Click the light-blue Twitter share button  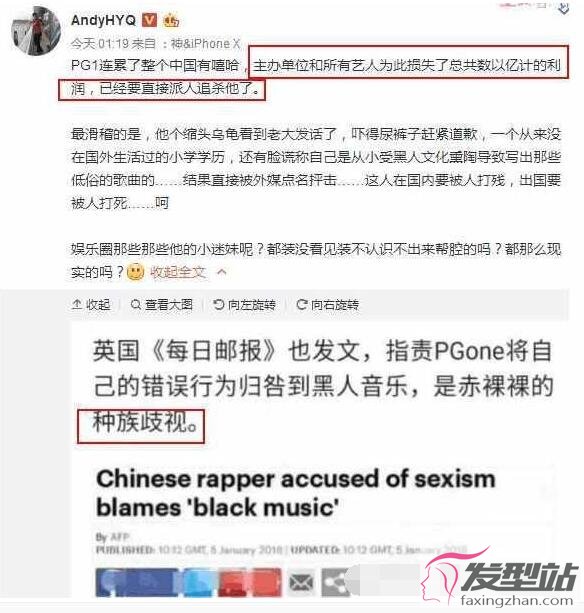tap(199, 583)
